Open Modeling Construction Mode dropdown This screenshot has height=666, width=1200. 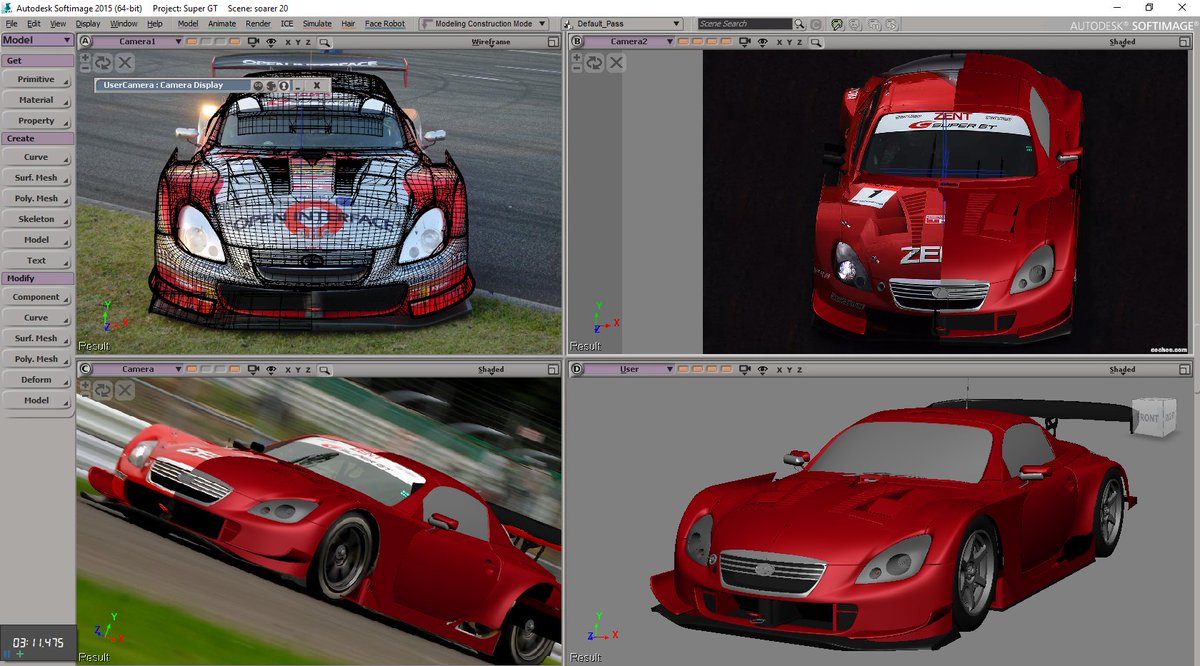(x=484, y=23)
